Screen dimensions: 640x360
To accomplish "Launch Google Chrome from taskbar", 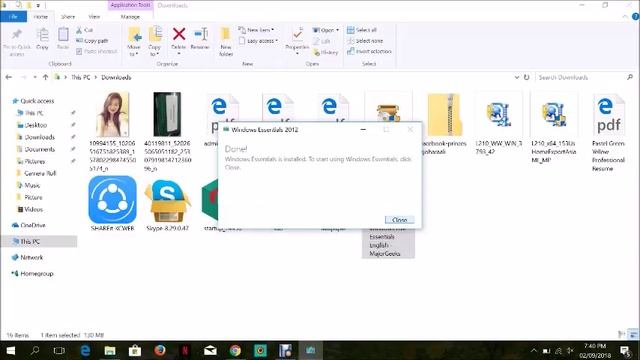I will click(235, 350).
